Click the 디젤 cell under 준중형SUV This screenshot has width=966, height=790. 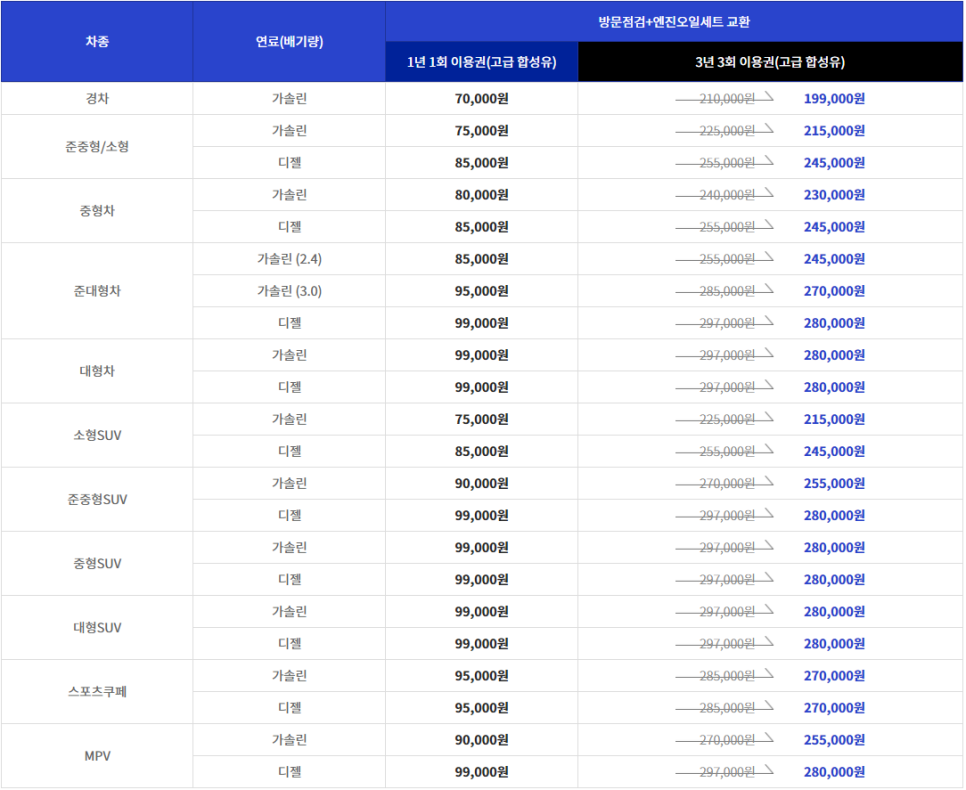coord(289,515)
